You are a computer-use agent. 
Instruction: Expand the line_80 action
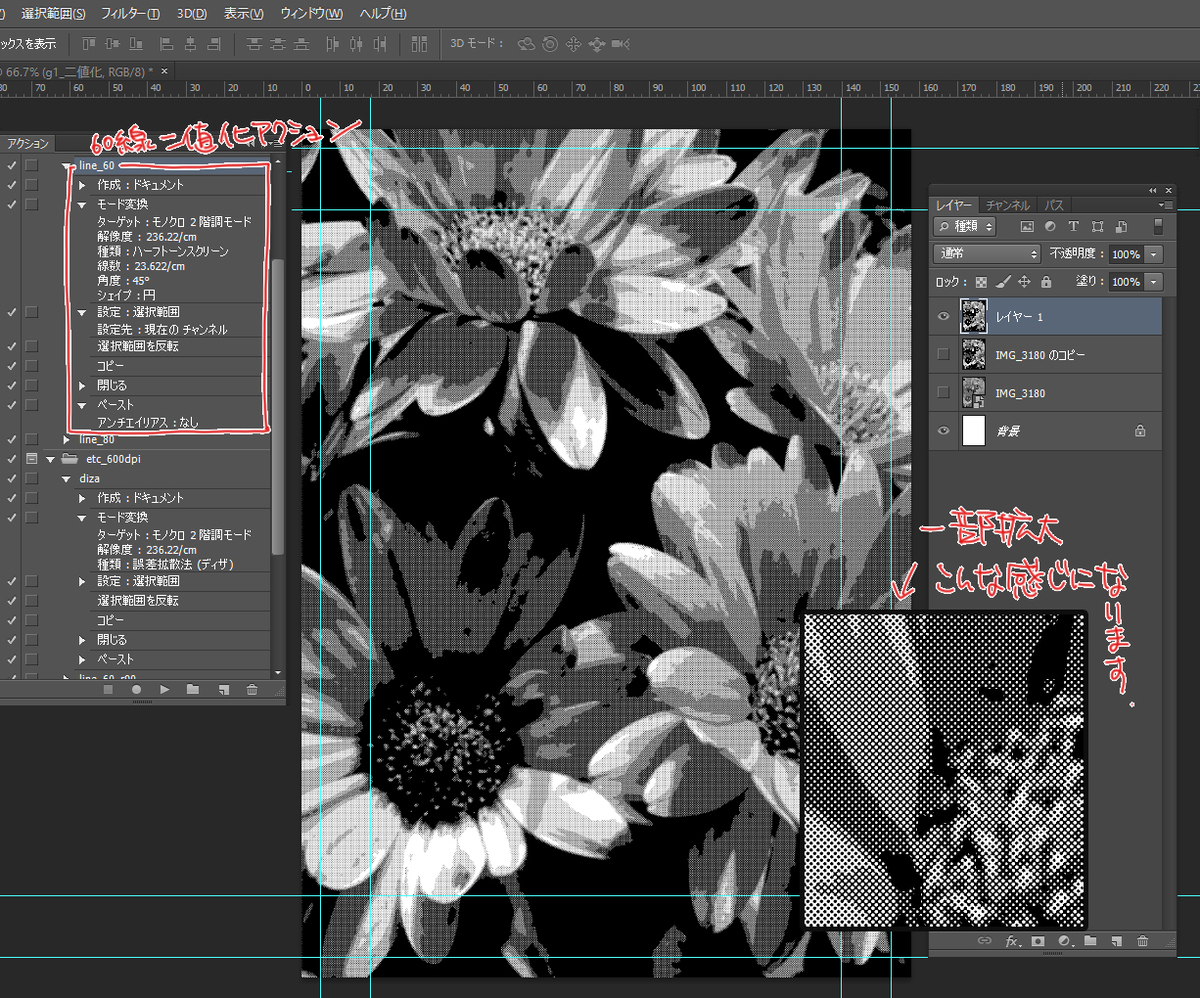[67, 439]
